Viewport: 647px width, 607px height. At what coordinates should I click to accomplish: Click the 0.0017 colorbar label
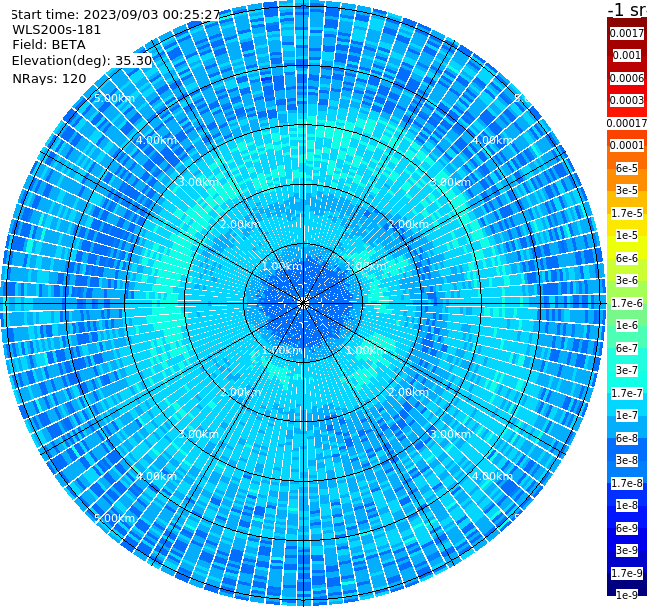[627, 33]
